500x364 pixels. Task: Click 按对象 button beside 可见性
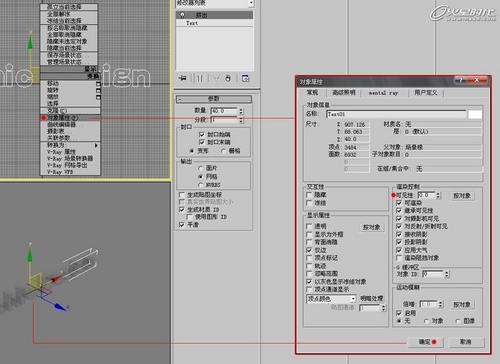point(462,196)
